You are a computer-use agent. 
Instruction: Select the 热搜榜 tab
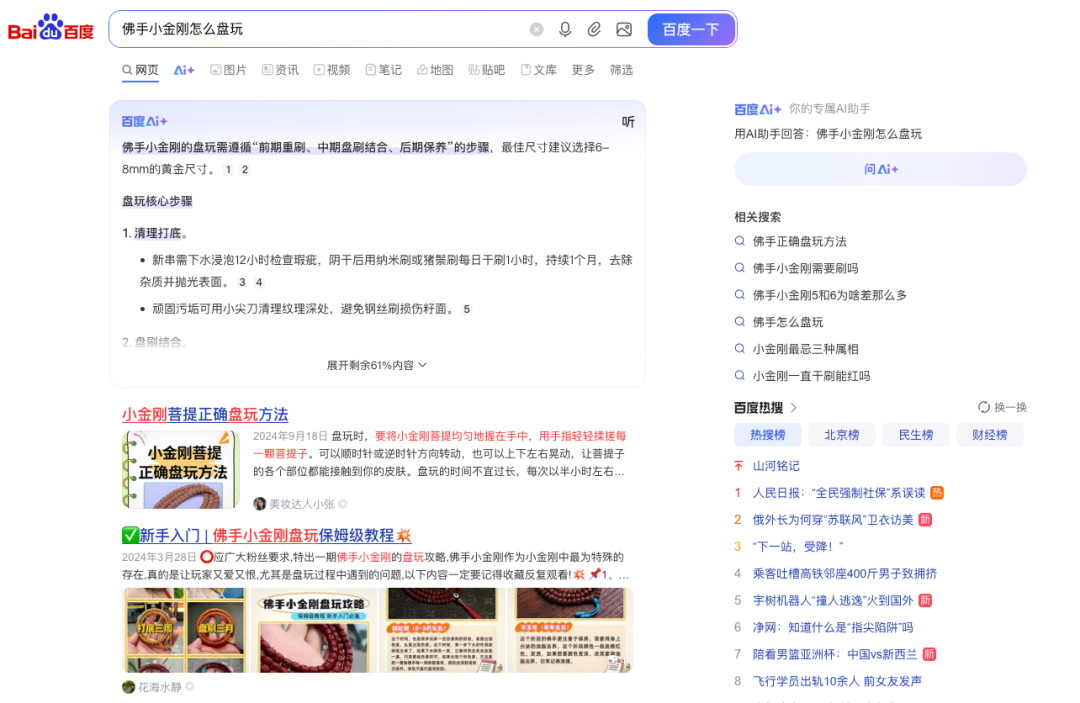coord(767,434)
